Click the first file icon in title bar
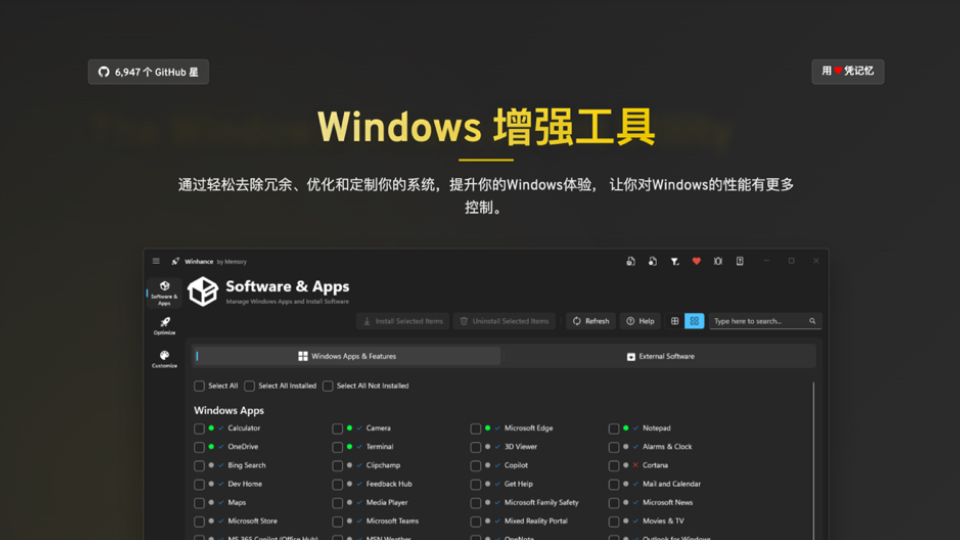This screenshot has height=540, width=960. point(631,261)
